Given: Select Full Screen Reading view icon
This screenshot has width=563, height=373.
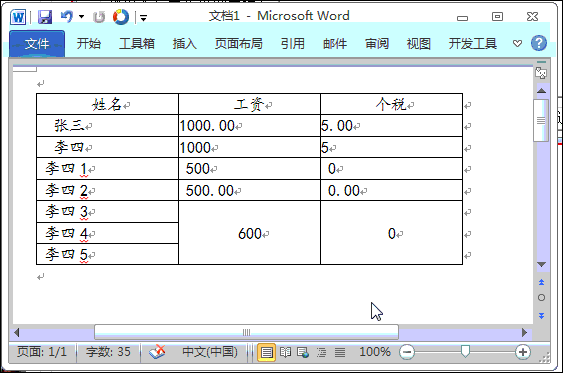Looking at the screenshot, I should pos(285,352).
